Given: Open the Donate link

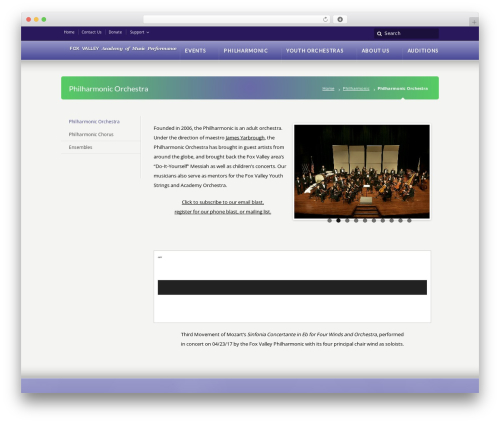Looking at the screenshot, I should click(115, 32).
